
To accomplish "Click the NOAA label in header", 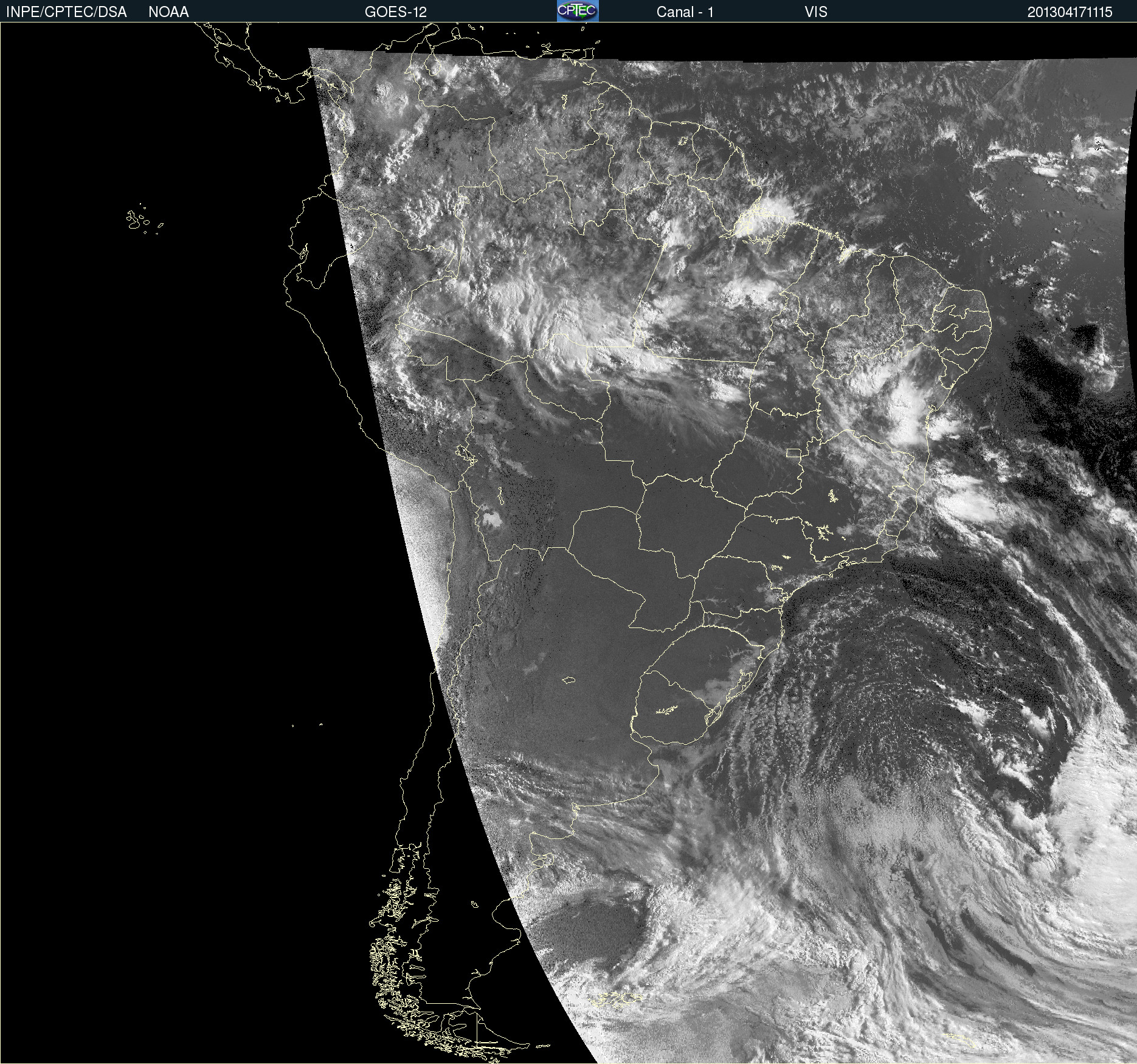I will point(168,12).
